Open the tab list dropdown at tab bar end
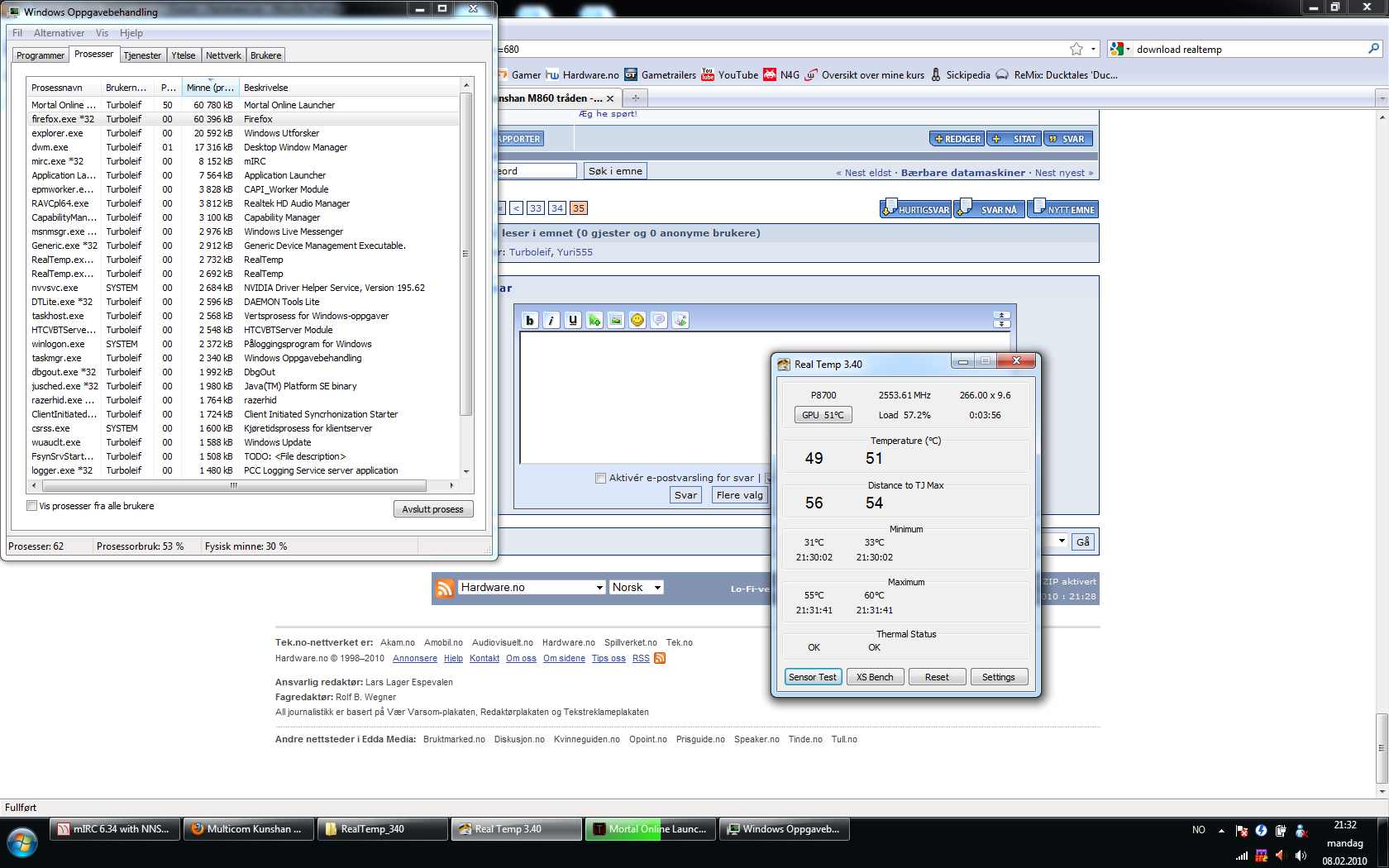The height and width of the screenshot is (868, 1389). tap(1382, 98)
